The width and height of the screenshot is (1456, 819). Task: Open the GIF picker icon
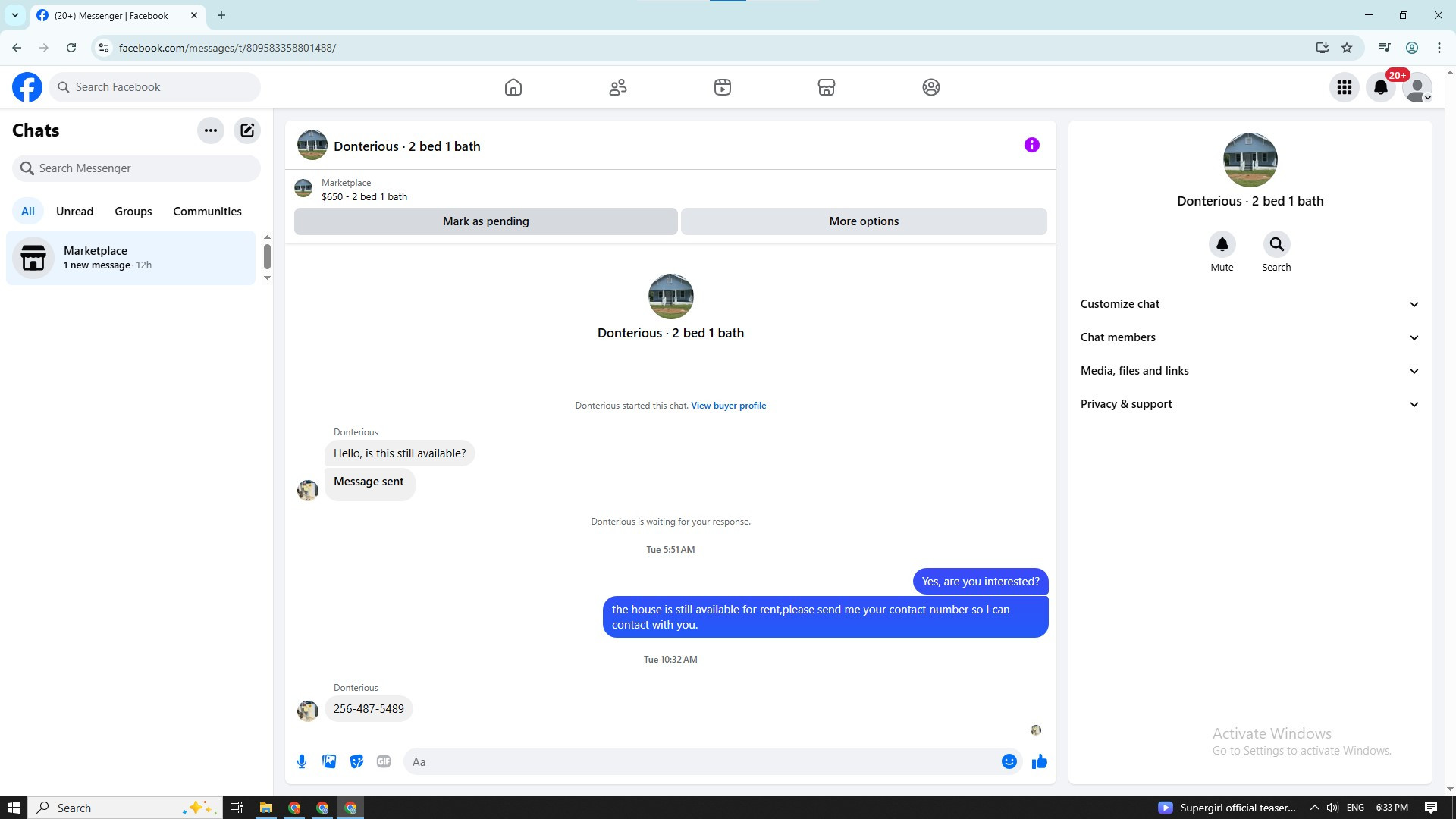[384, 761]
